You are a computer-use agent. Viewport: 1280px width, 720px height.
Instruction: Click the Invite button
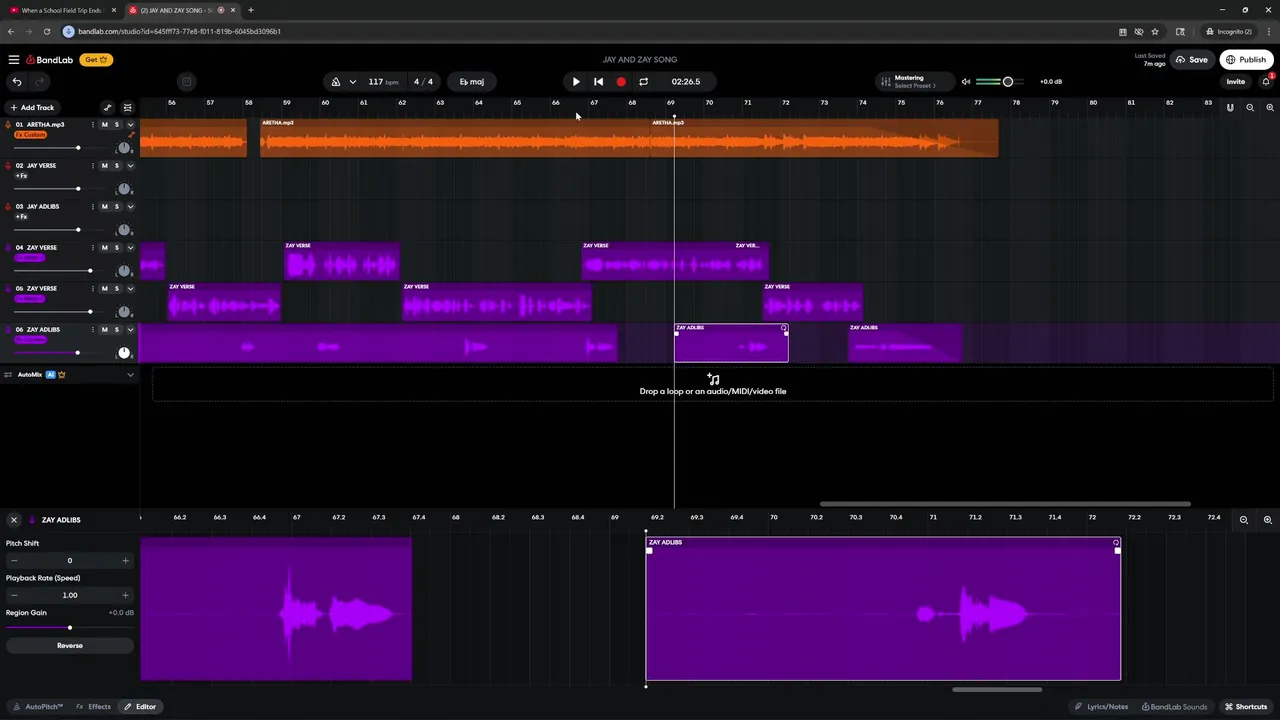(x=1236, y=82)
